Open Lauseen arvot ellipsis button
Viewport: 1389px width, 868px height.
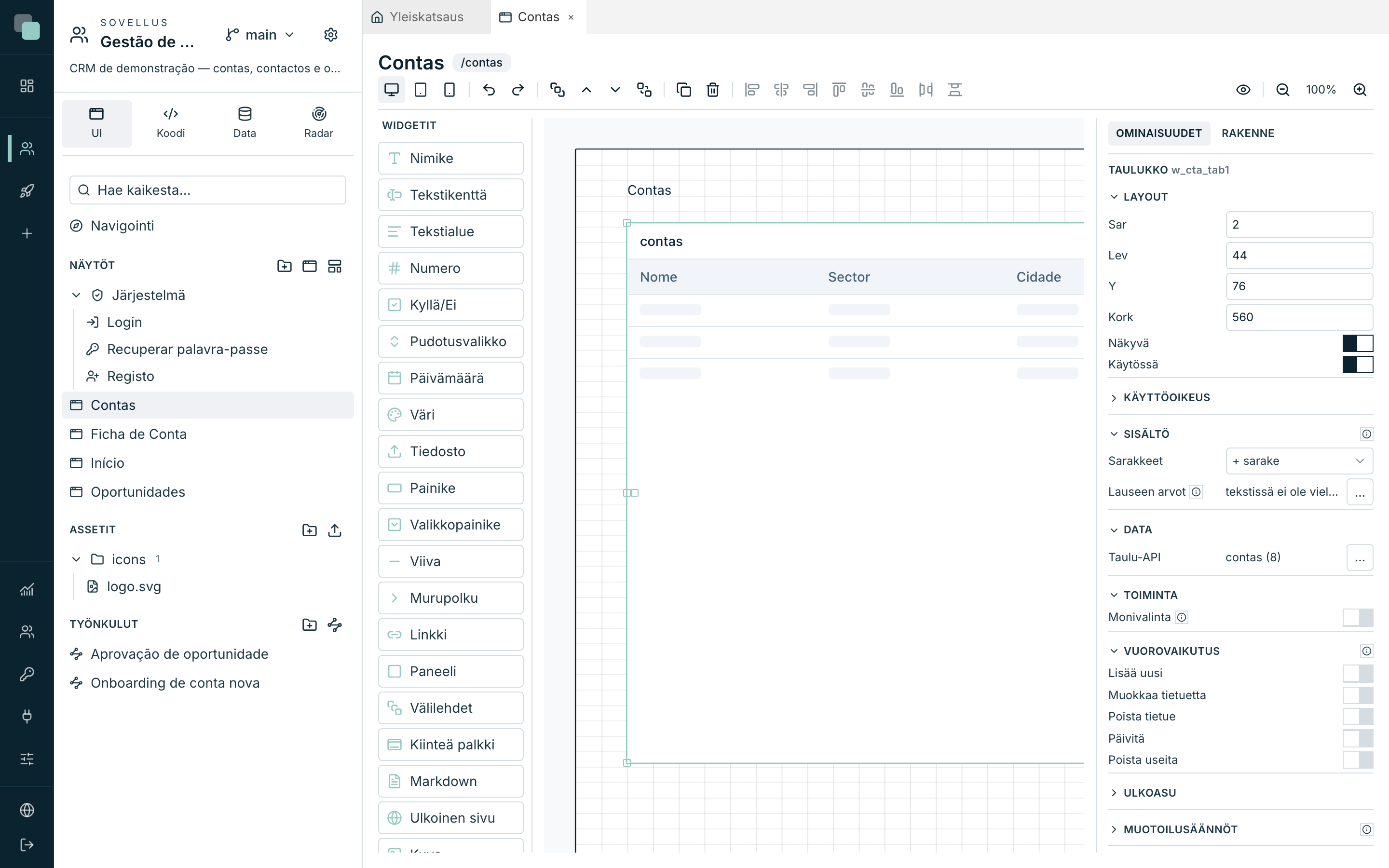pyautogui.click(x=1360, y=492)
